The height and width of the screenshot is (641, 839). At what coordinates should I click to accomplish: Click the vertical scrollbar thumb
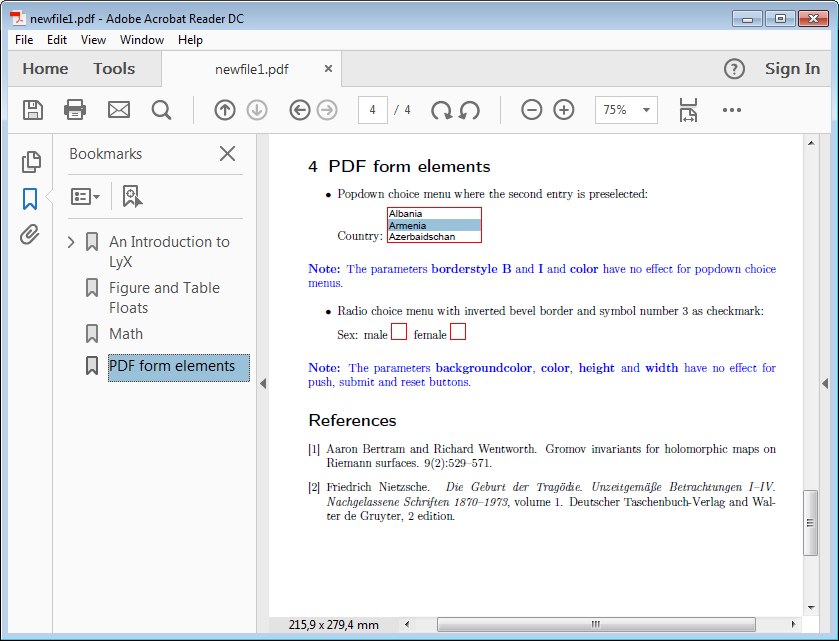coord(811,523)
